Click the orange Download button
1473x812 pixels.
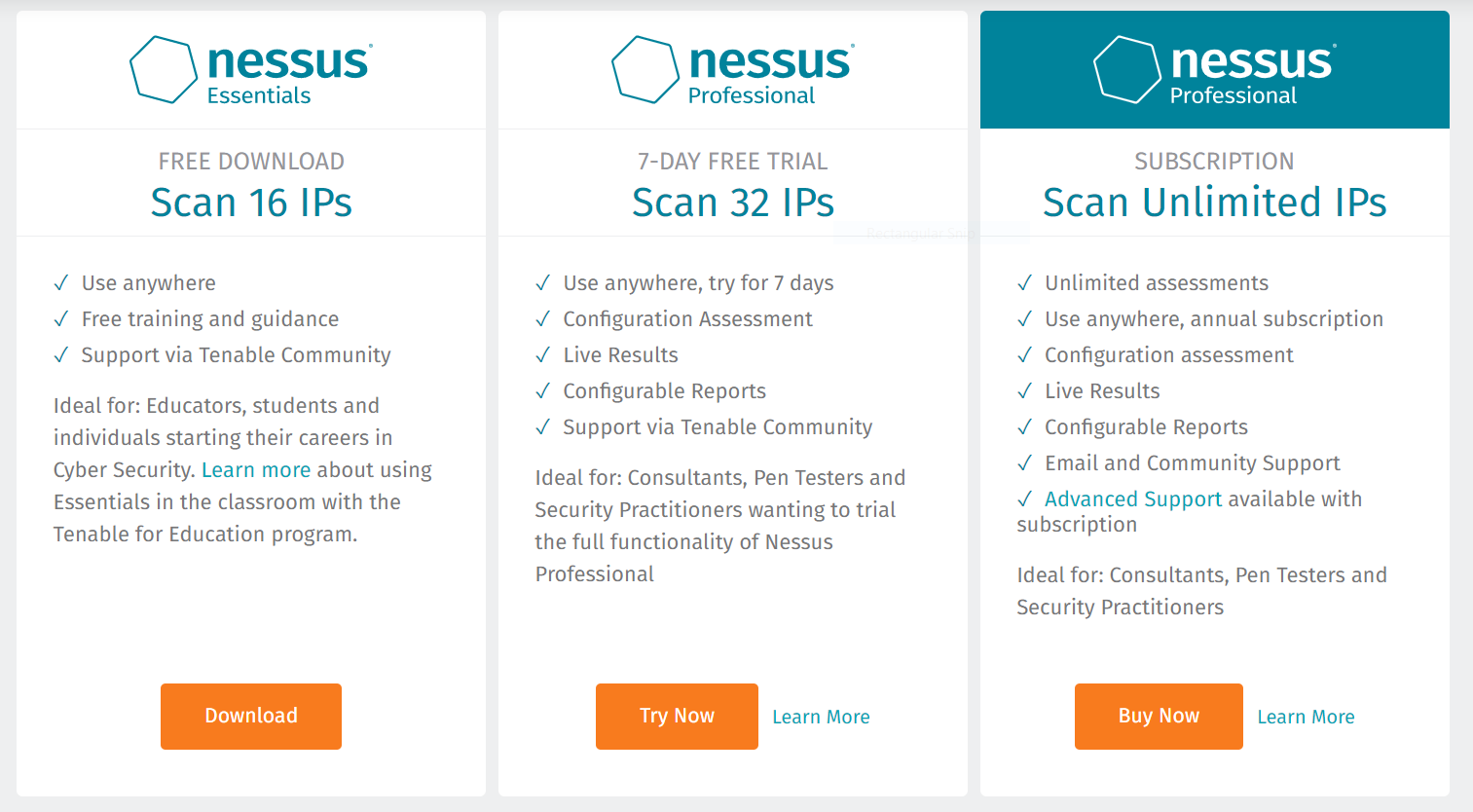tap(250, 716)
